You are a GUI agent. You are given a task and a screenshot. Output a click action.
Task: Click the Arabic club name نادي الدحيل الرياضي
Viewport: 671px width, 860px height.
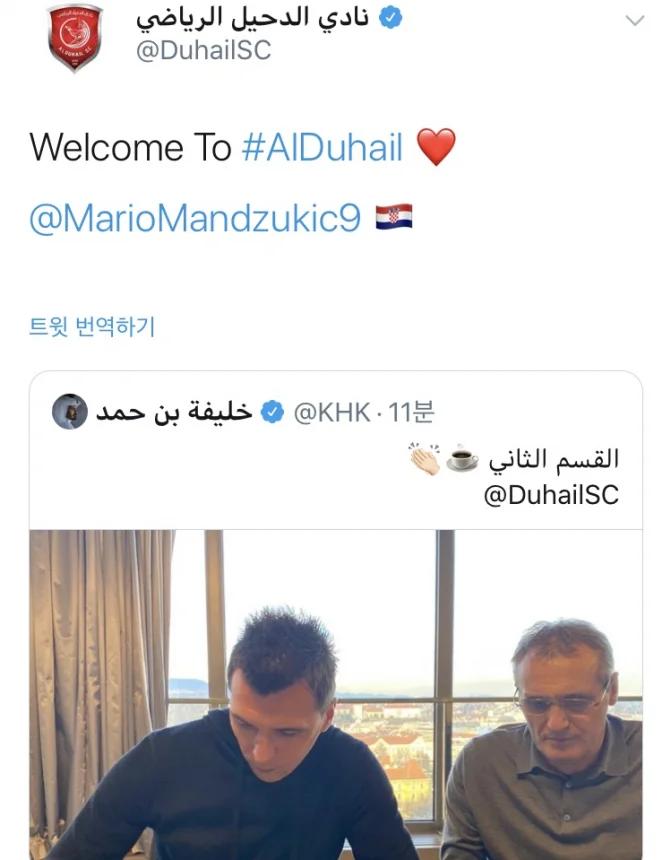point(252,18)
